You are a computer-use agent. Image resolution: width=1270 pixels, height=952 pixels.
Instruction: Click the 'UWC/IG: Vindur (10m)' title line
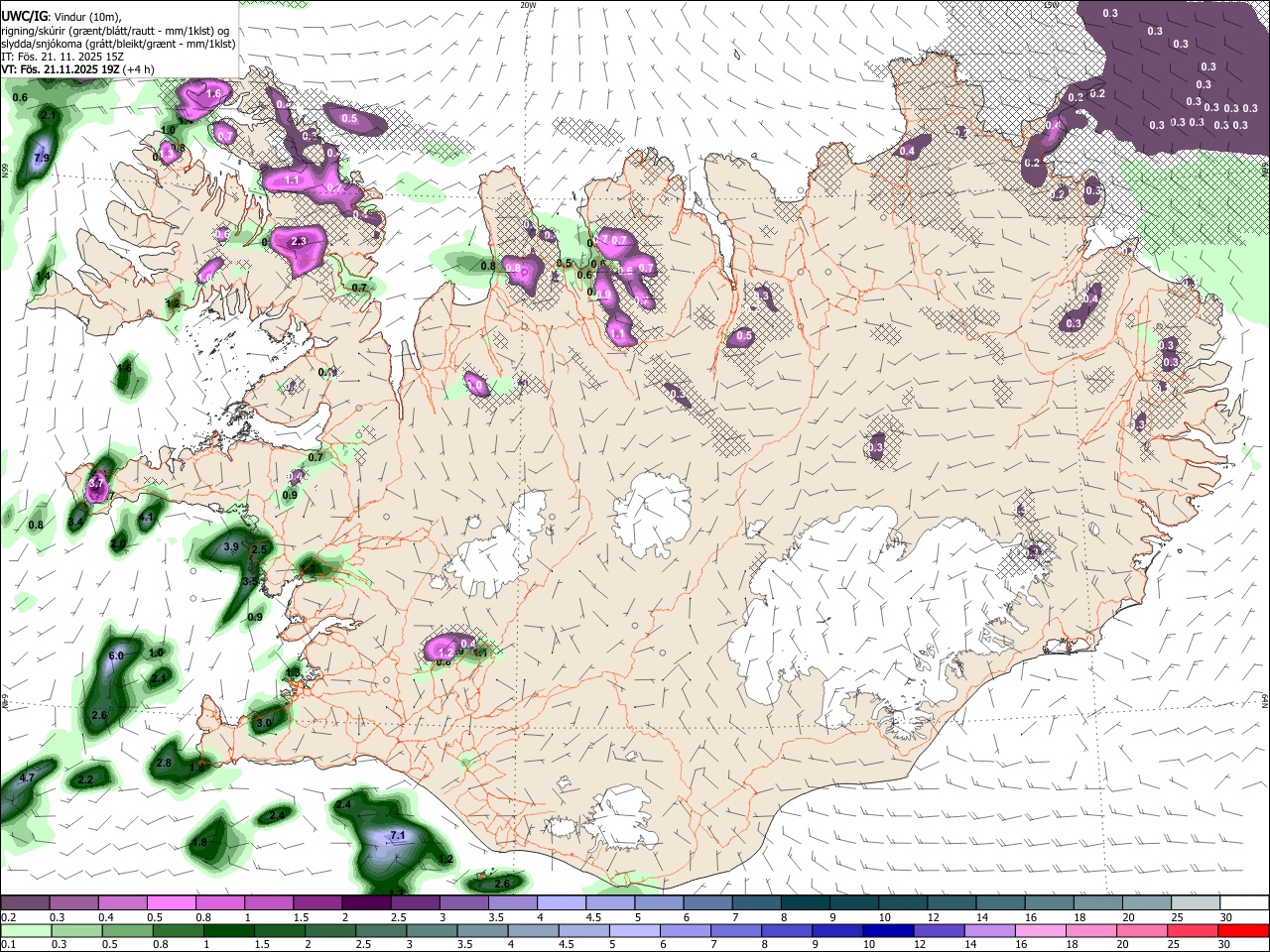click(x=62, y=16)
